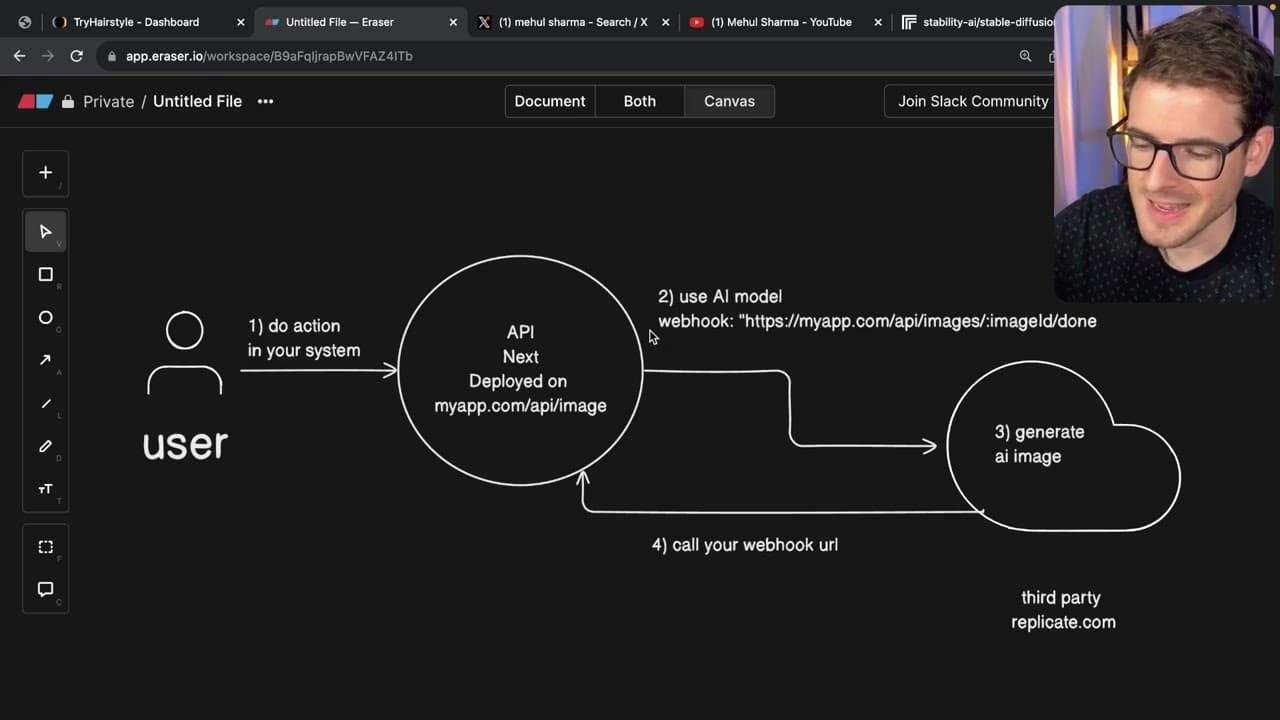Select the freehand pencil tool
The height and width of the screenshot is (720, 1280).
(x=45, y=447)
